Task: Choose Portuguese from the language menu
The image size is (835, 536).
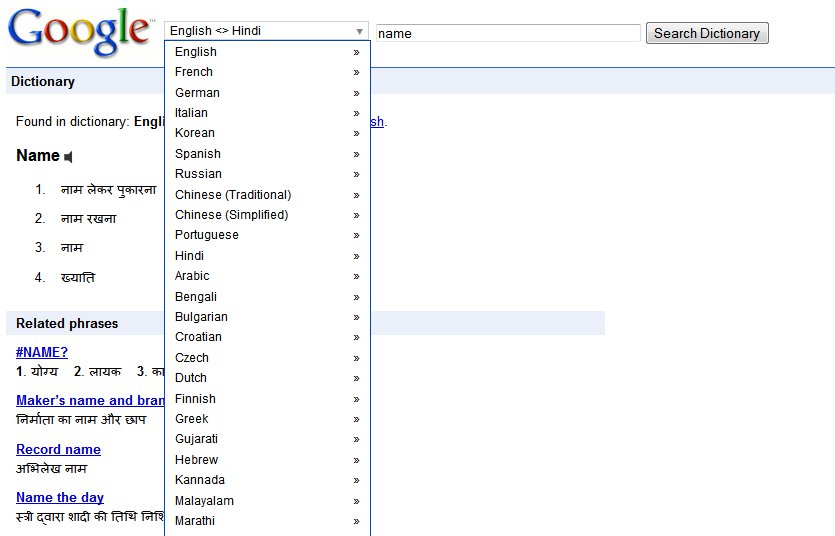Action: (267, 235)
